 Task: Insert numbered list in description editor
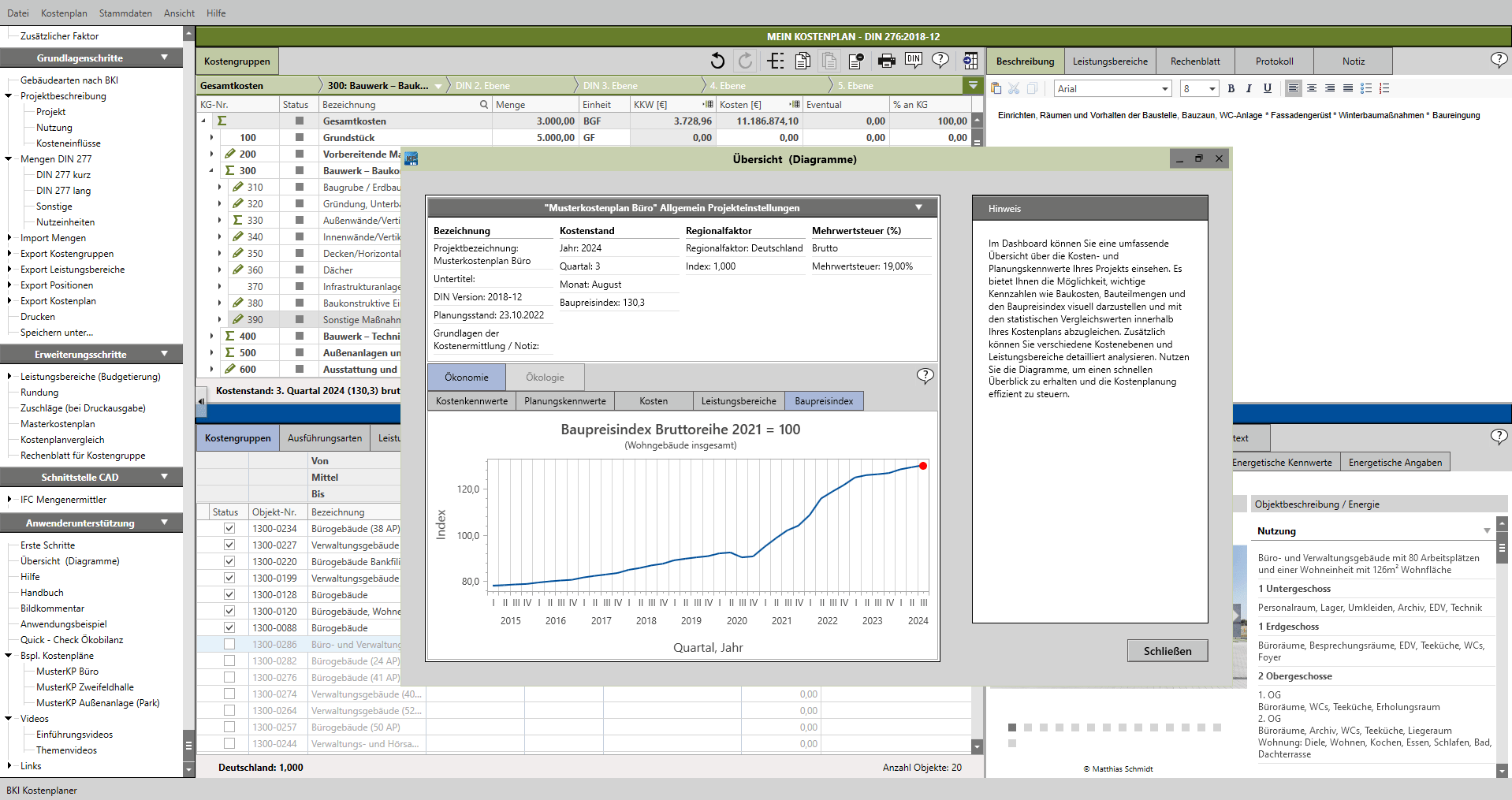point(1384,88)
